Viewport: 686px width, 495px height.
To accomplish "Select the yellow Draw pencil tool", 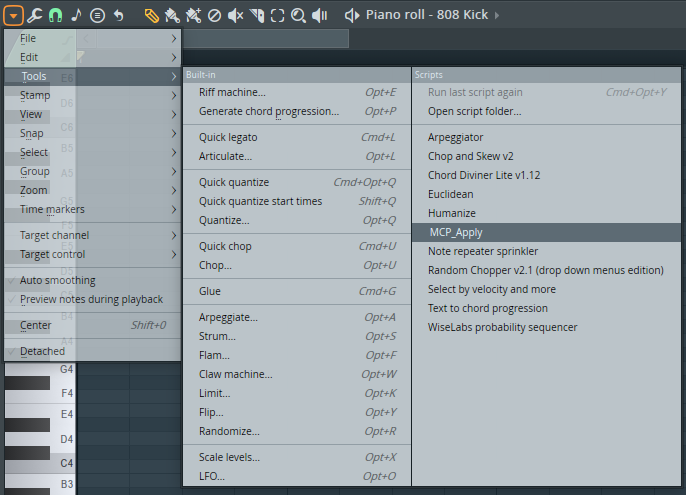I will tap(151, 16).
